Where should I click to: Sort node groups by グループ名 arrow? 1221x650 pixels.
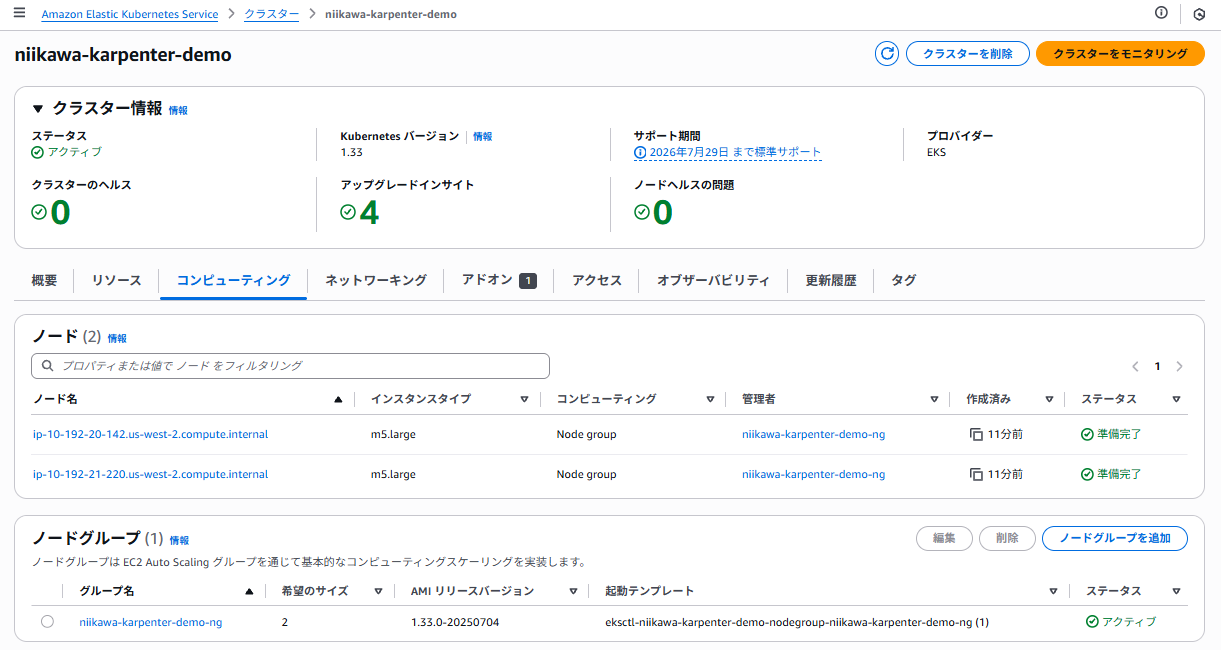point(249,591)
